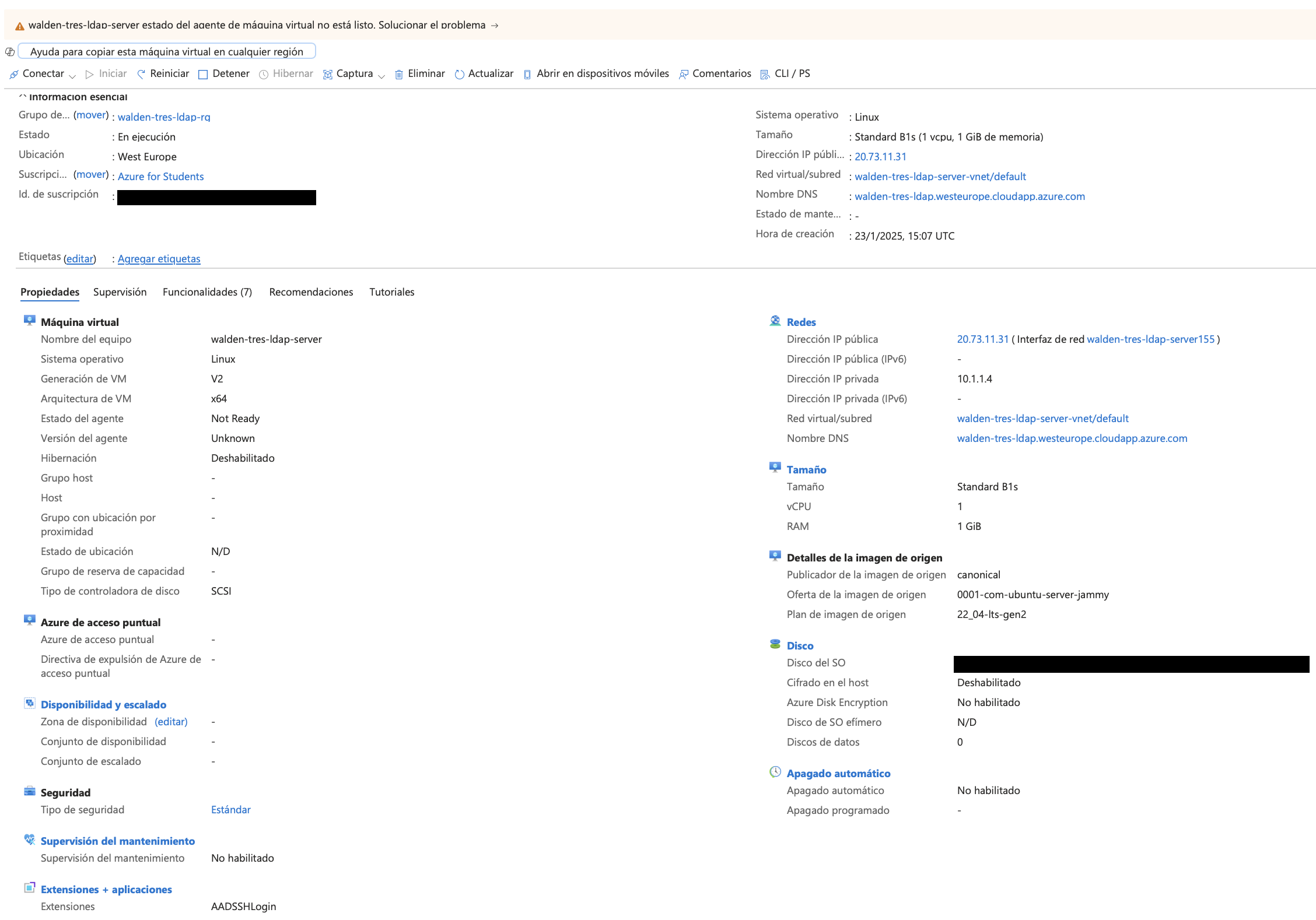1316x920 pixels.
Task: Click the Iniciar play icon
Action: point(89,74)
